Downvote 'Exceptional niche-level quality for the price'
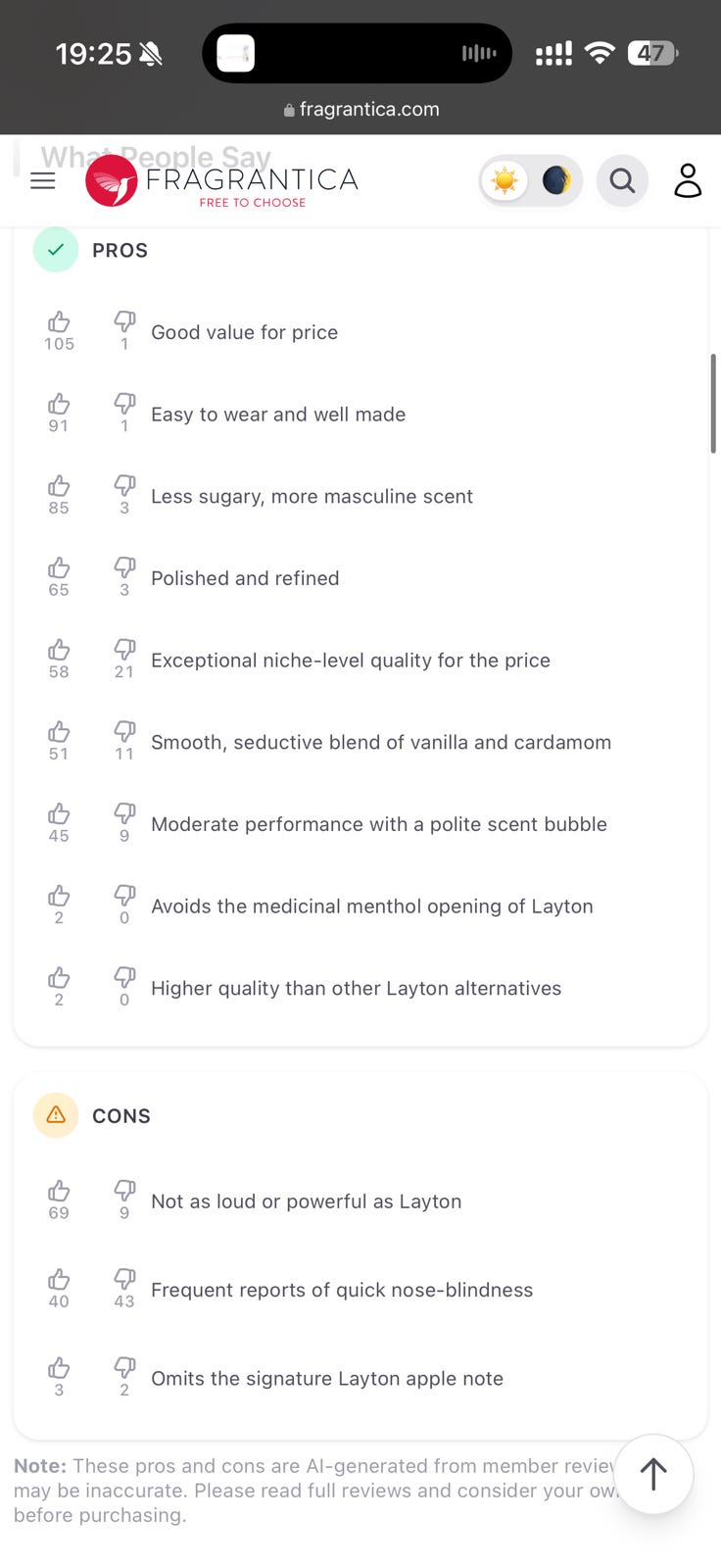 tap(124, 650)
